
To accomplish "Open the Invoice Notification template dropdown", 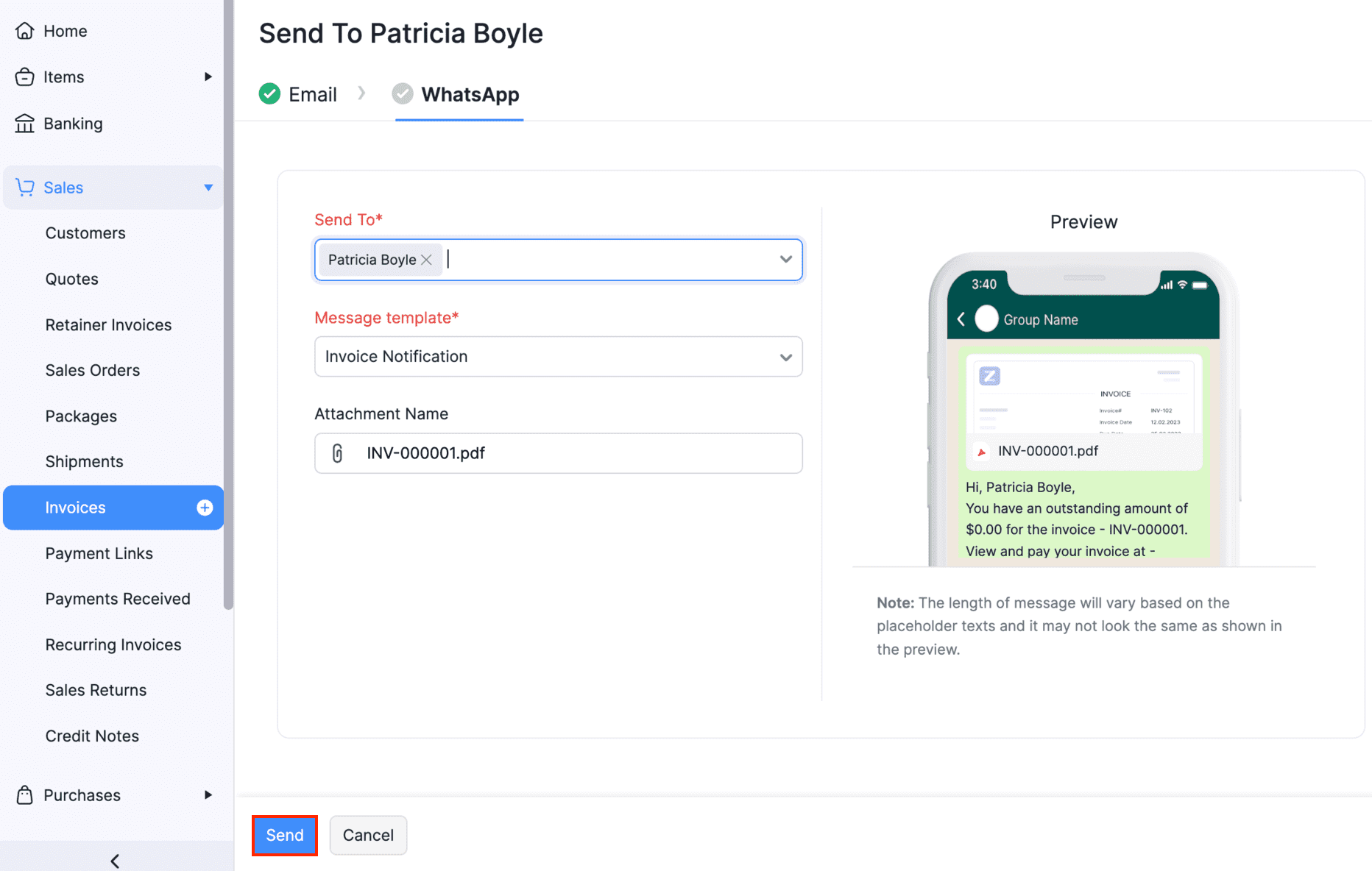I will (x=785, y=357).
